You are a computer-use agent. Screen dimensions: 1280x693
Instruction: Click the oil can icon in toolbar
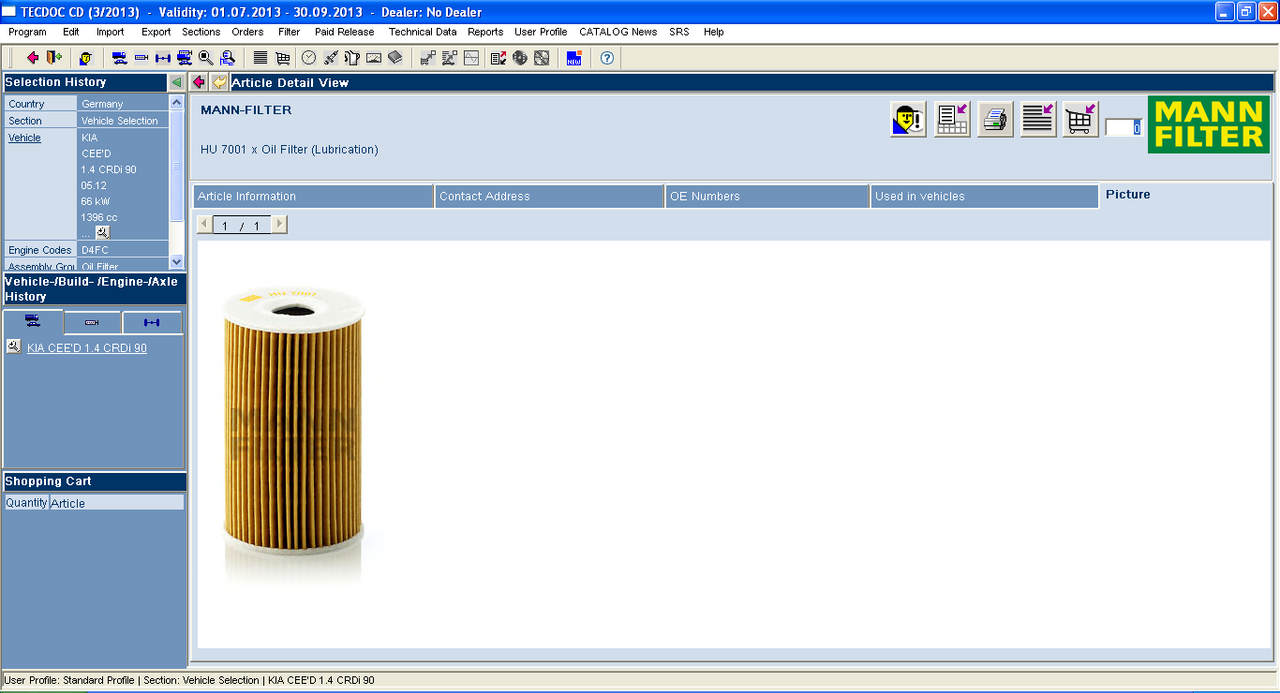[x=352, y=57]
